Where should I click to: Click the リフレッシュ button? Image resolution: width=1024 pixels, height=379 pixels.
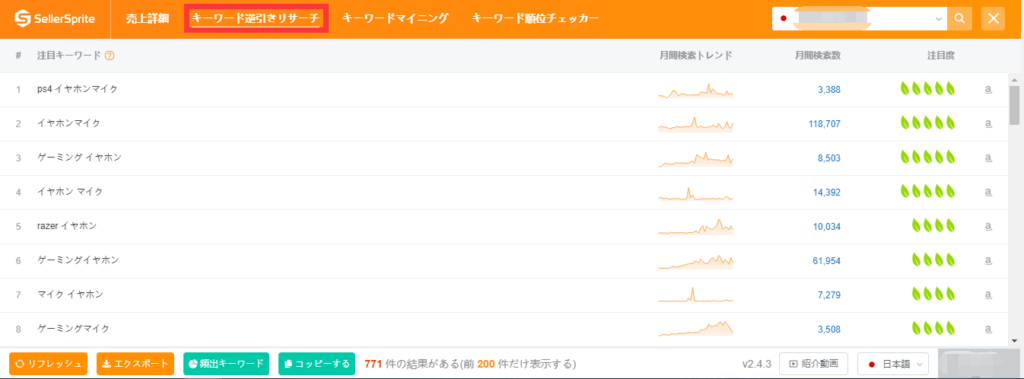(48, 364)
